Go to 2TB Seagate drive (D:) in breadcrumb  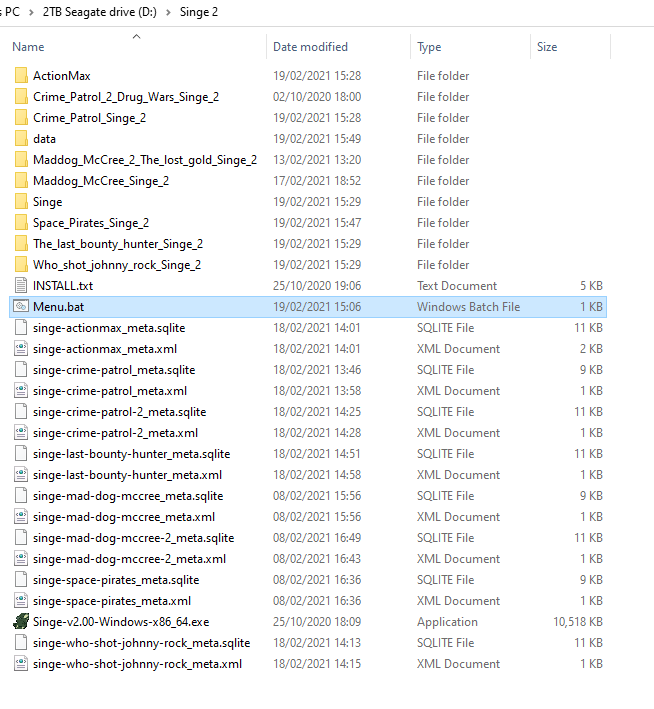[100, 12]
